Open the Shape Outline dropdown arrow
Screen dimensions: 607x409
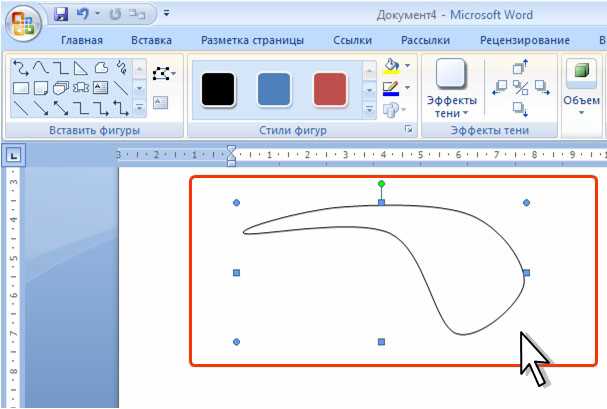pos(408,88)
